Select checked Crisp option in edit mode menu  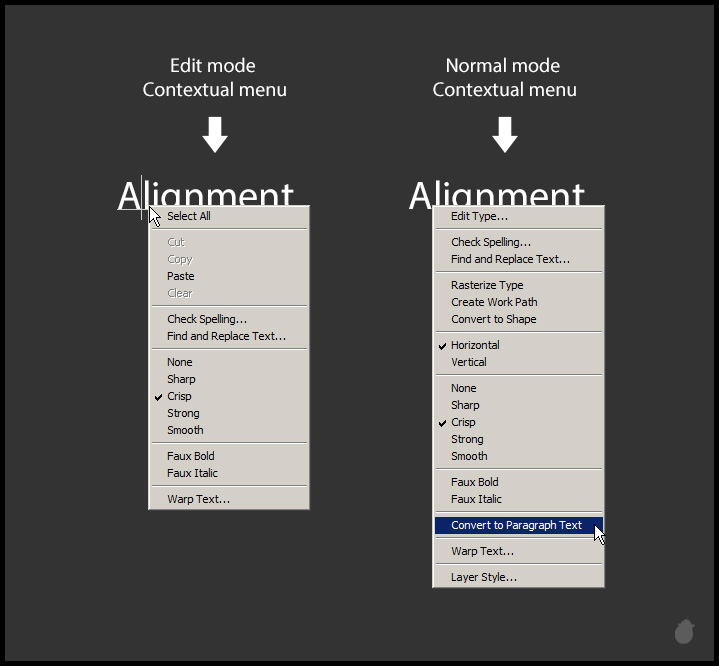[x=179, y=396]
